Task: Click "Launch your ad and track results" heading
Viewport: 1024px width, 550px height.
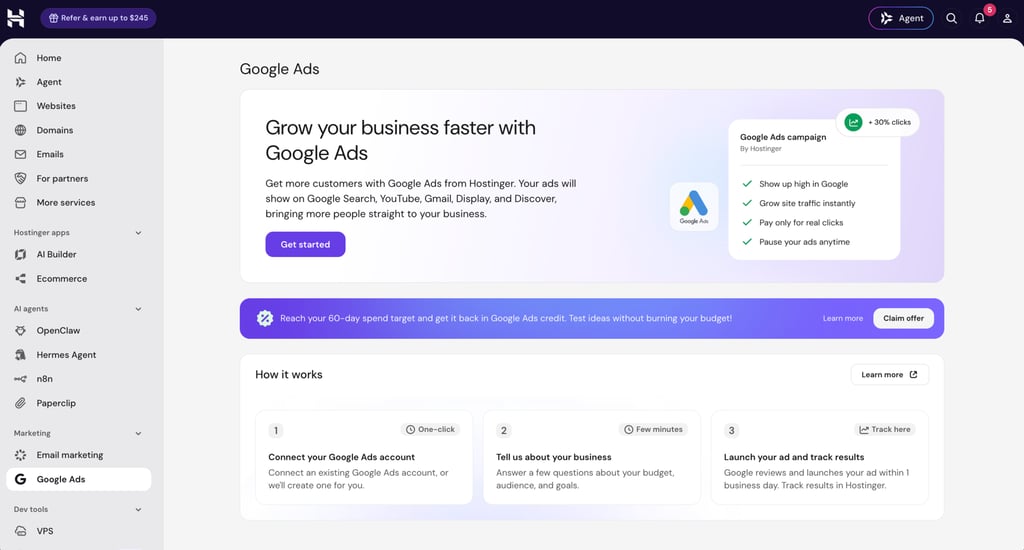Action: tap(793, 457)
